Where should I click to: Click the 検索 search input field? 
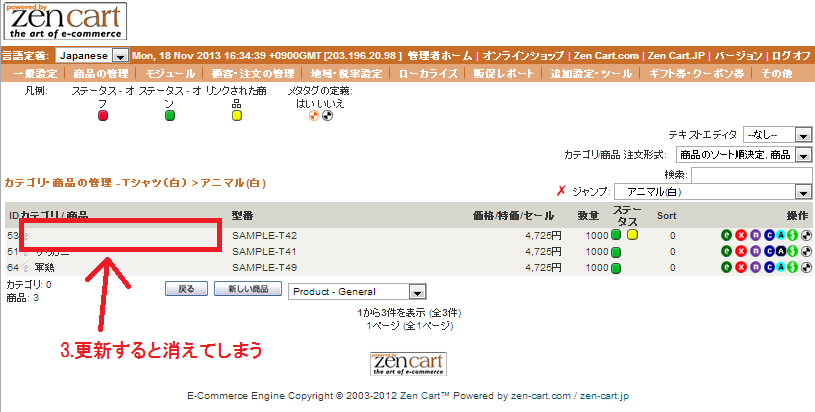coord(750,174)
